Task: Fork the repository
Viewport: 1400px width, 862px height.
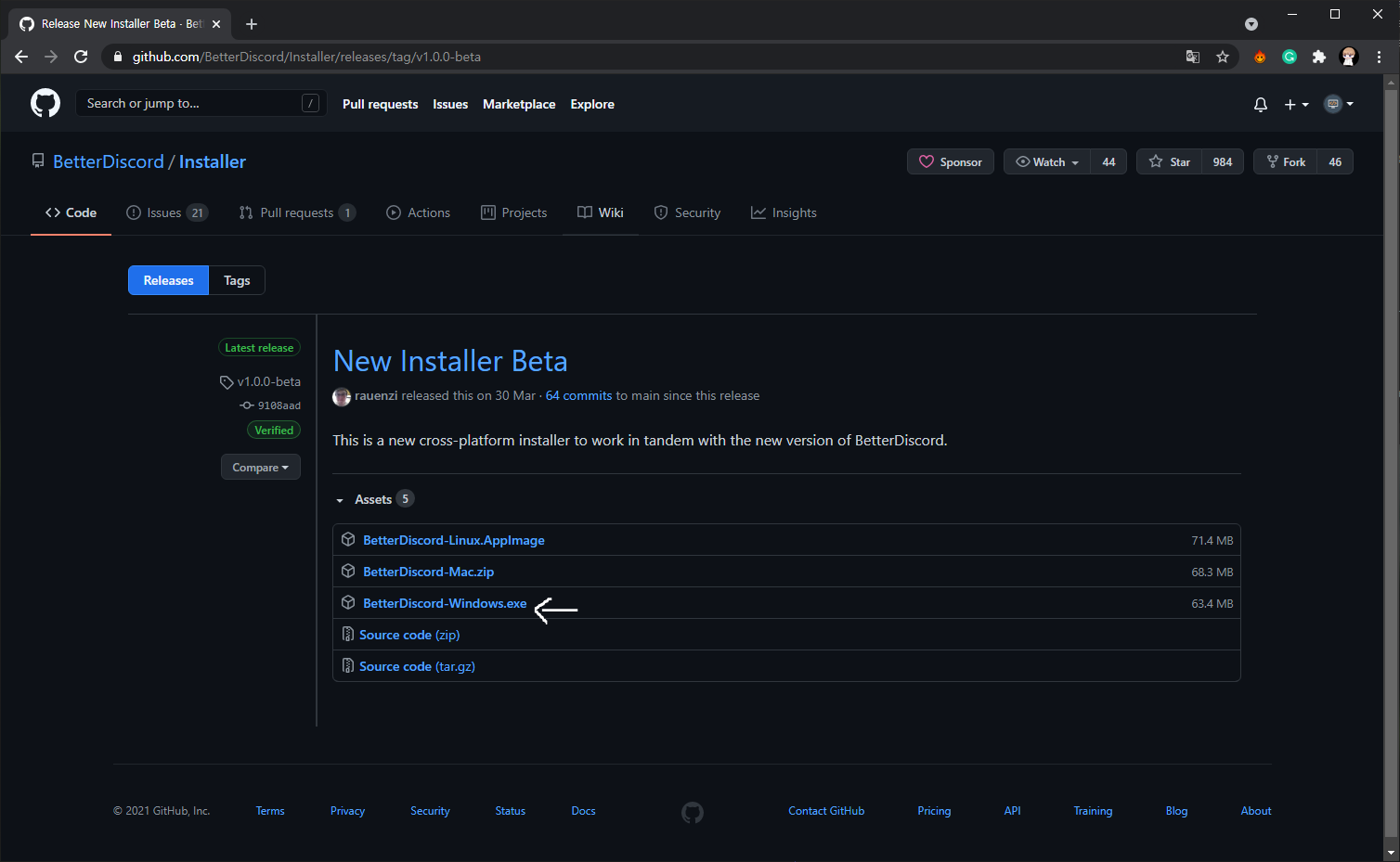Action: pos(1285,161)
